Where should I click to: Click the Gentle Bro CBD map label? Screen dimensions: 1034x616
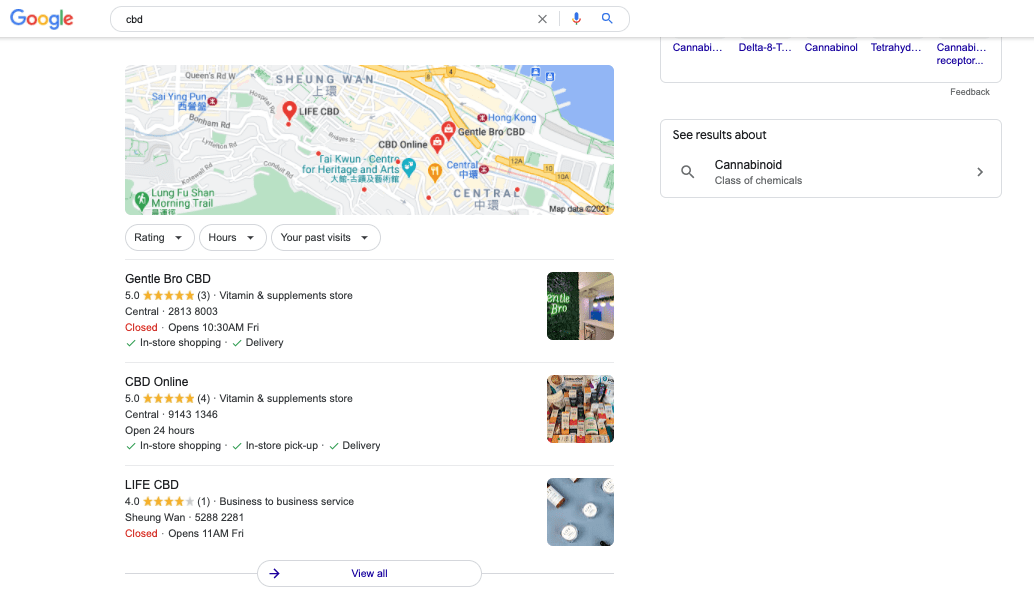(491, 132)
